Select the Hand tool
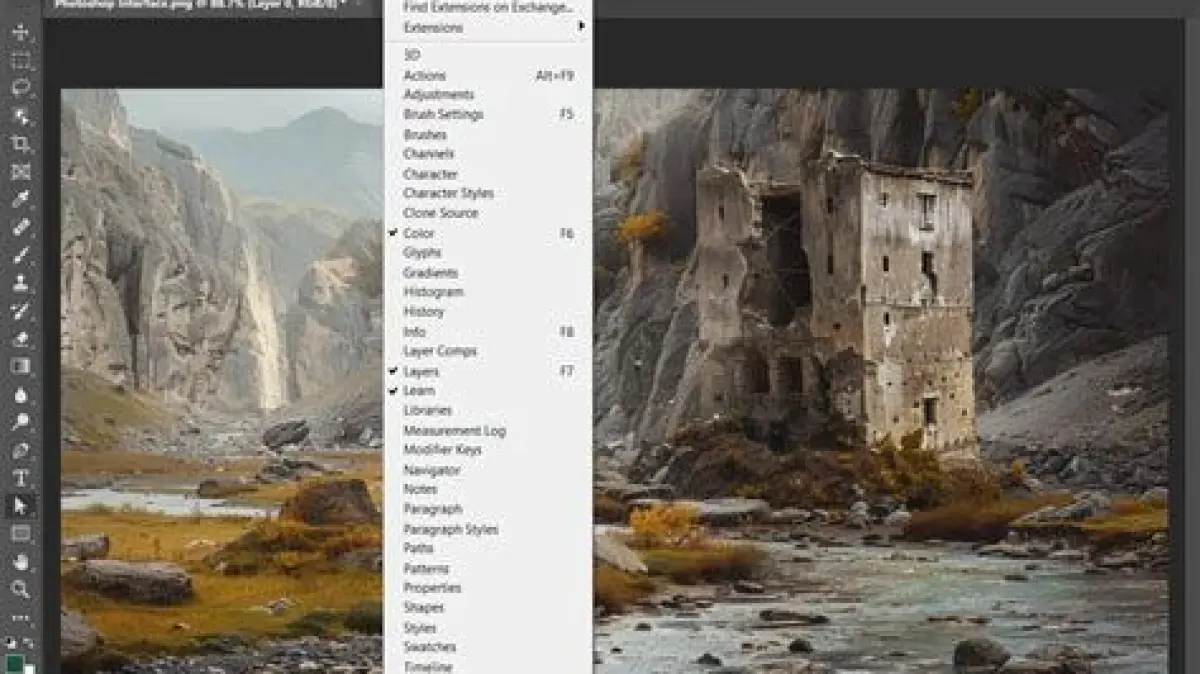 (20, 561)
